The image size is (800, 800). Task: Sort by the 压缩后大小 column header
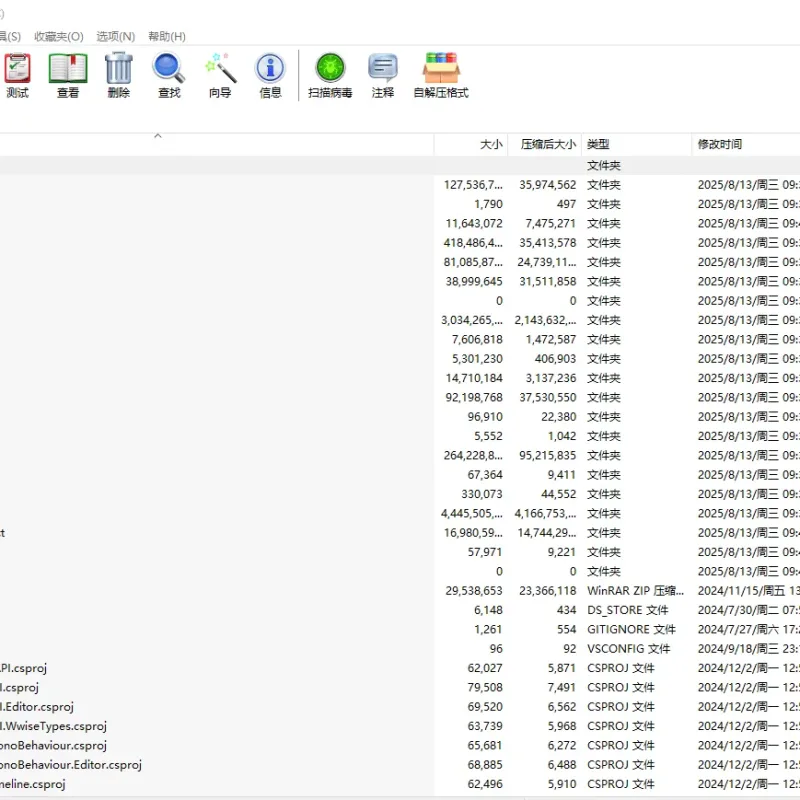(x=544, y=144)
